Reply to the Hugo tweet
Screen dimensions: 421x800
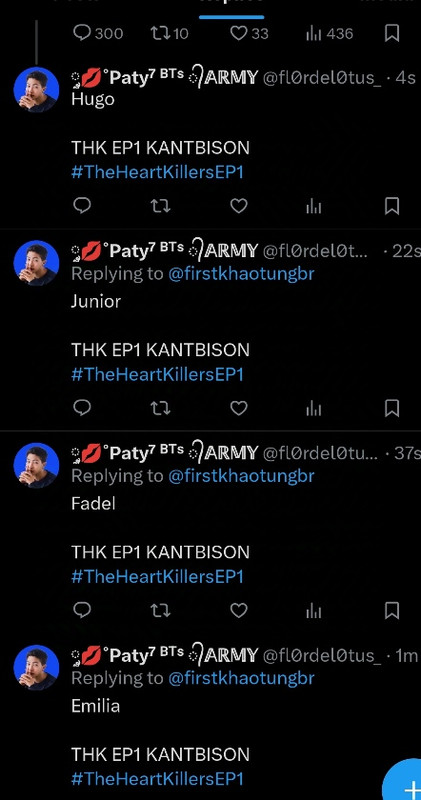pyautogui.click(x=82, y=206)
